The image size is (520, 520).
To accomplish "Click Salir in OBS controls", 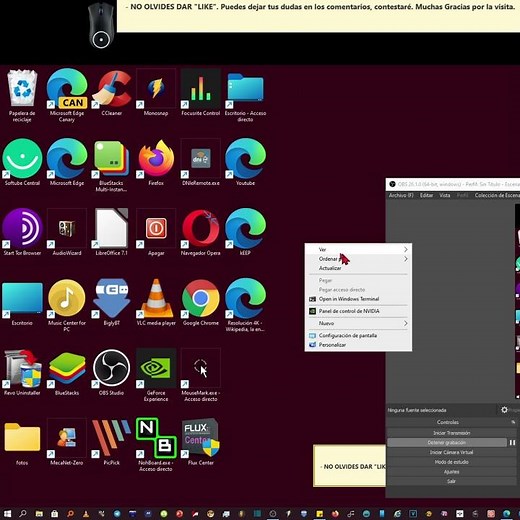I will tap(451, 481).
